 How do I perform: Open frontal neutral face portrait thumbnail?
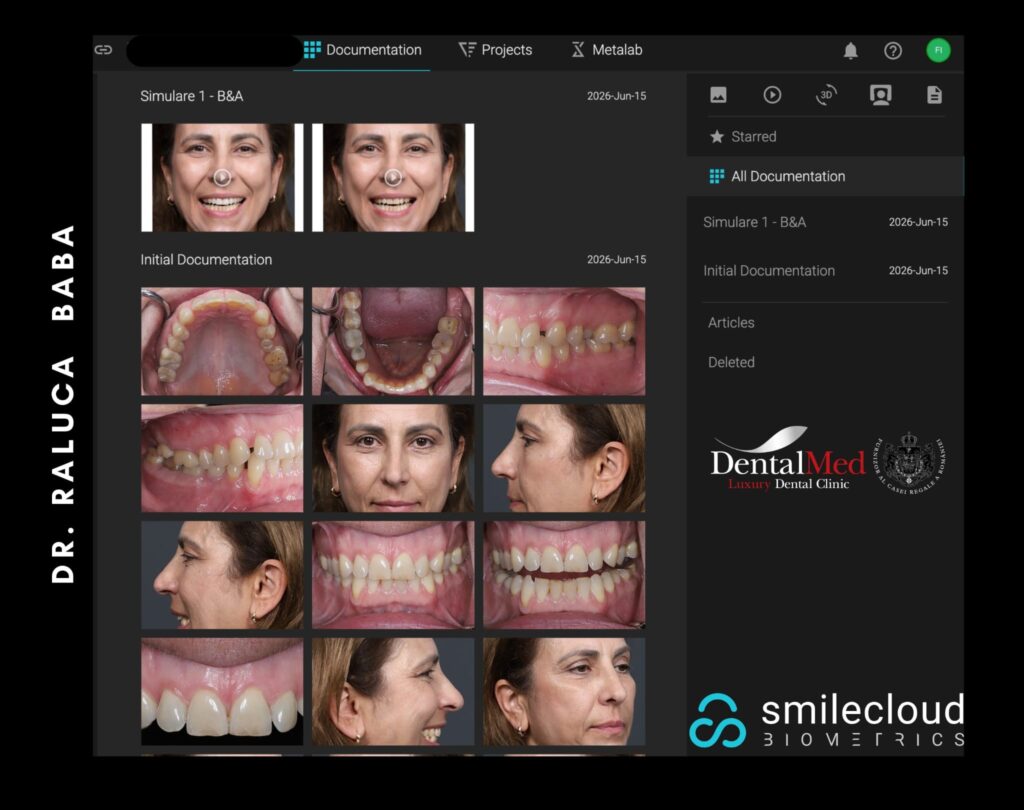click(x=393, y=458)
